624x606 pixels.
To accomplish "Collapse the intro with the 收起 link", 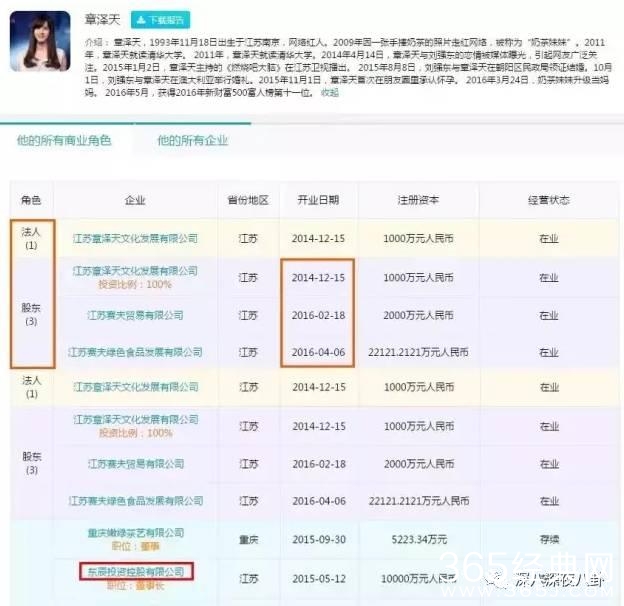I will (x=329, y=91).
